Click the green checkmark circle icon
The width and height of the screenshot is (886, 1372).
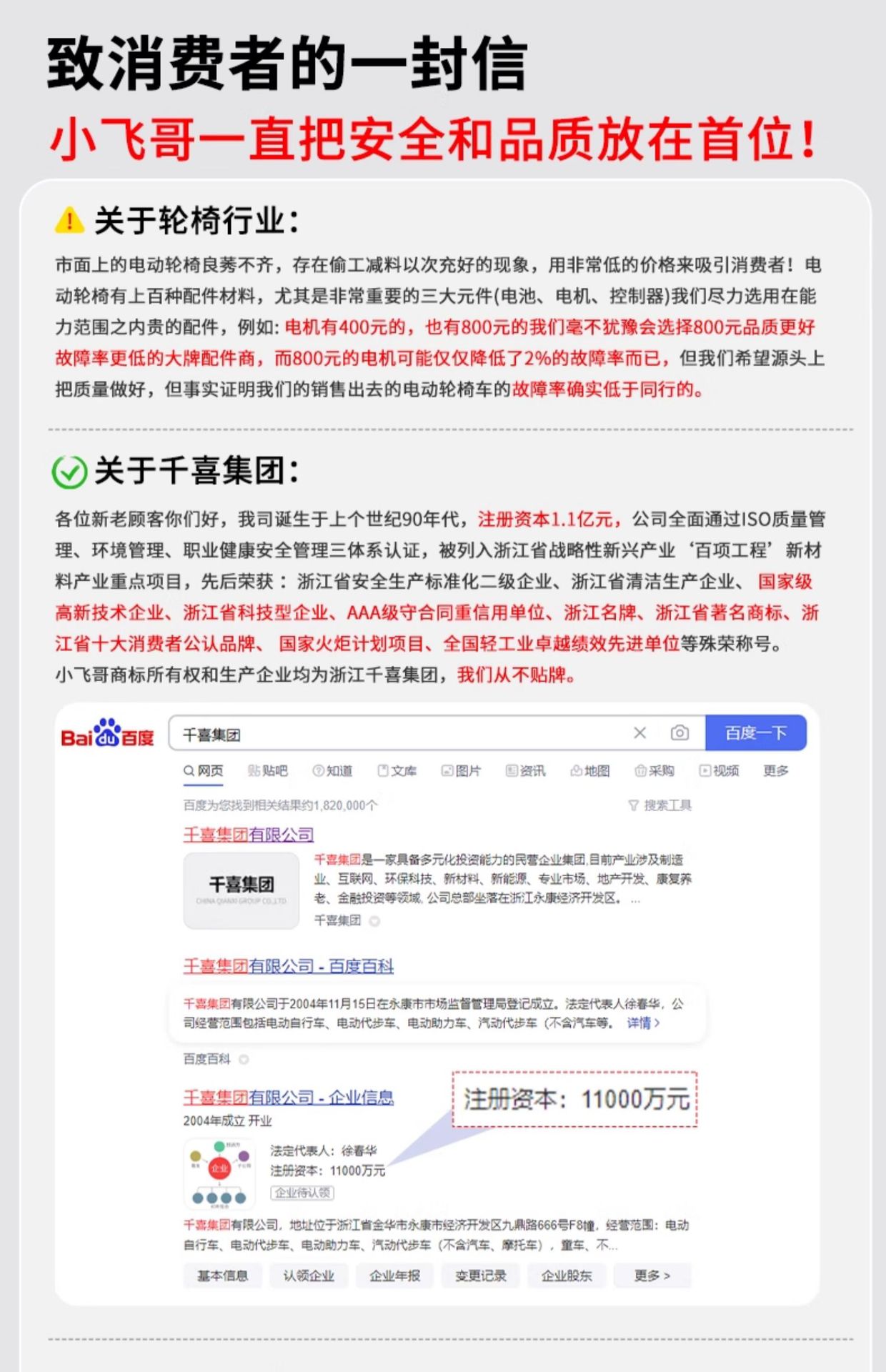point(69,472)
